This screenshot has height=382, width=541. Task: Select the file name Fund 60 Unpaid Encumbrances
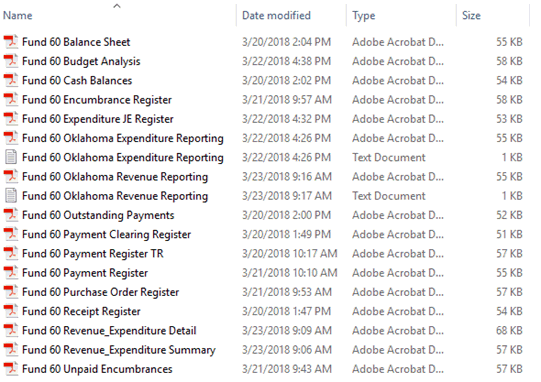coord(97,369)
